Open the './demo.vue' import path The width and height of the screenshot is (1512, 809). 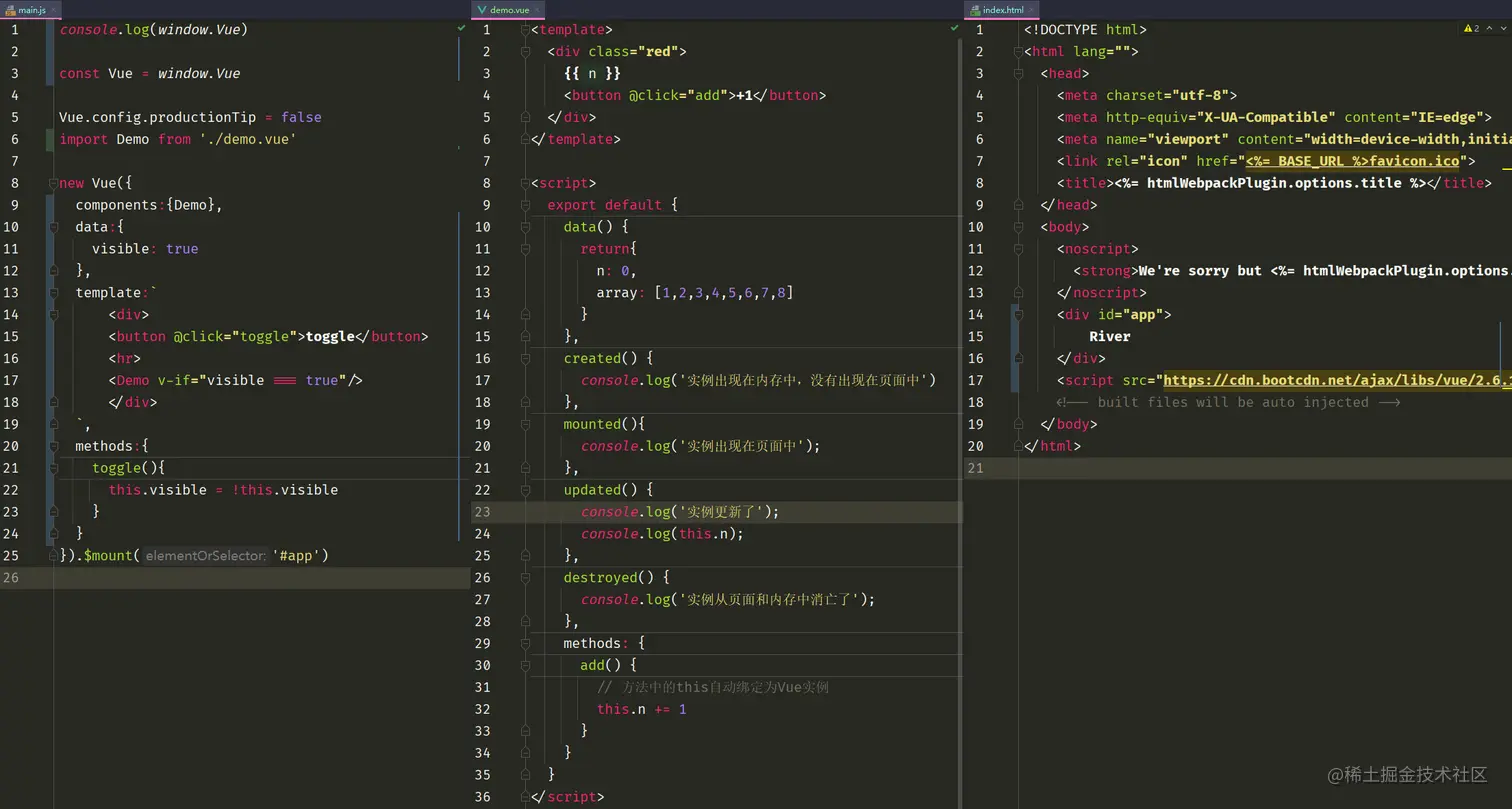click(248, 139)
